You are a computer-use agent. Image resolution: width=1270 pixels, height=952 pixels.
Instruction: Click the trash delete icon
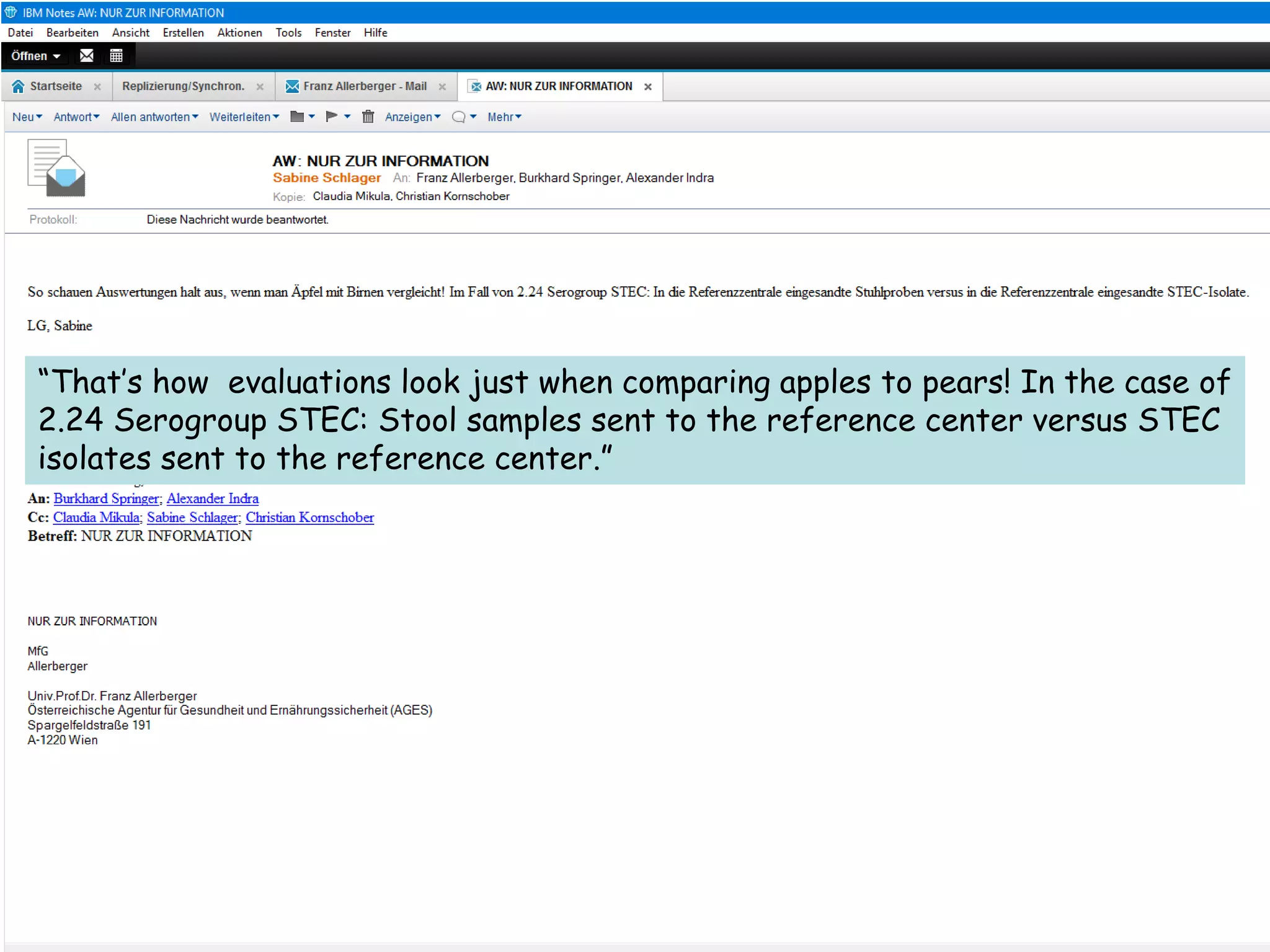coord(368,117)
